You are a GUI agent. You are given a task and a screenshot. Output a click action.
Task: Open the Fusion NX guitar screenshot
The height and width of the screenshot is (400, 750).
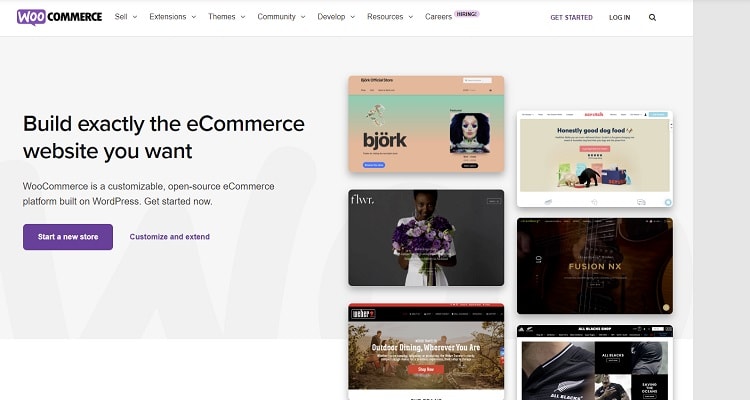coord(595,266)
